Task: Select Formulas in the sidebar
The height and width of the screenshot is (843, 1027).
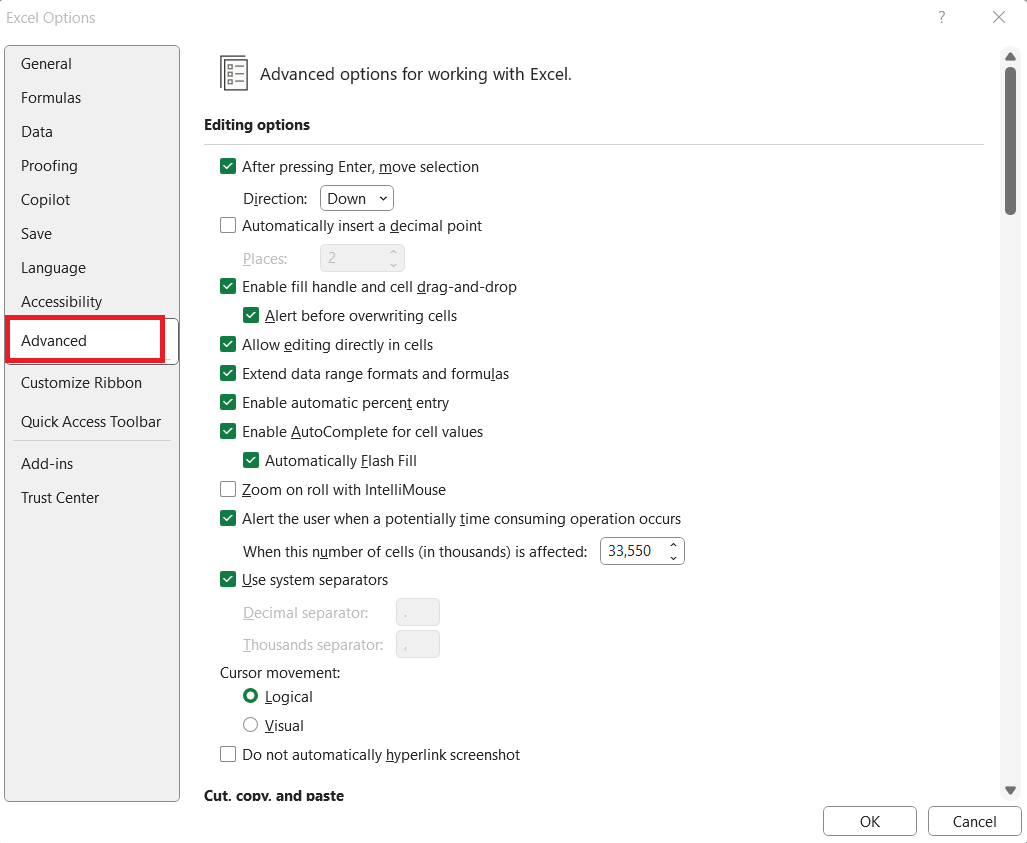Action: coord(51,98)
